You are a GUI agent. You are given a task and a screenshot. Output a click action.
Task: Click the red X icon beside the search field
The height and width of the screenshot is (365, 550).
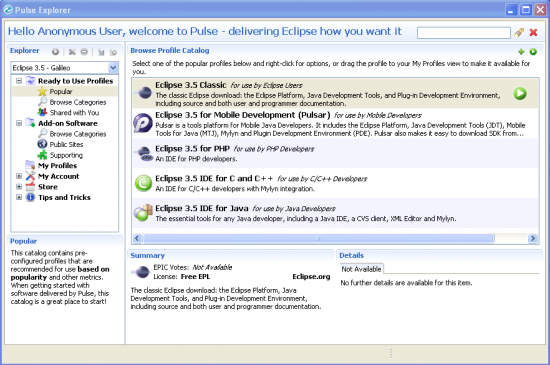pyautogui.click(x=534, y=32)
